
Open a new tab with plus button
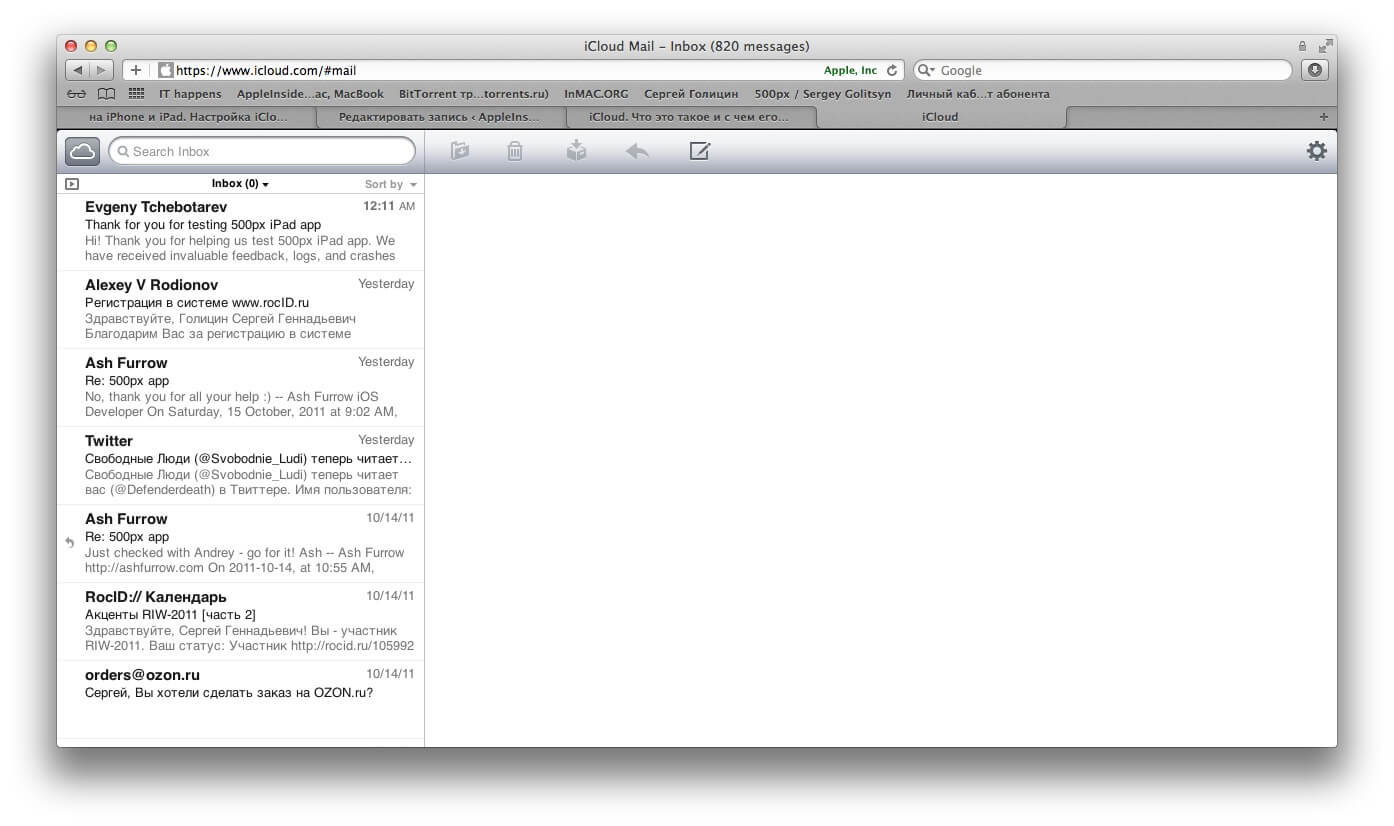tap(1324, 117)
